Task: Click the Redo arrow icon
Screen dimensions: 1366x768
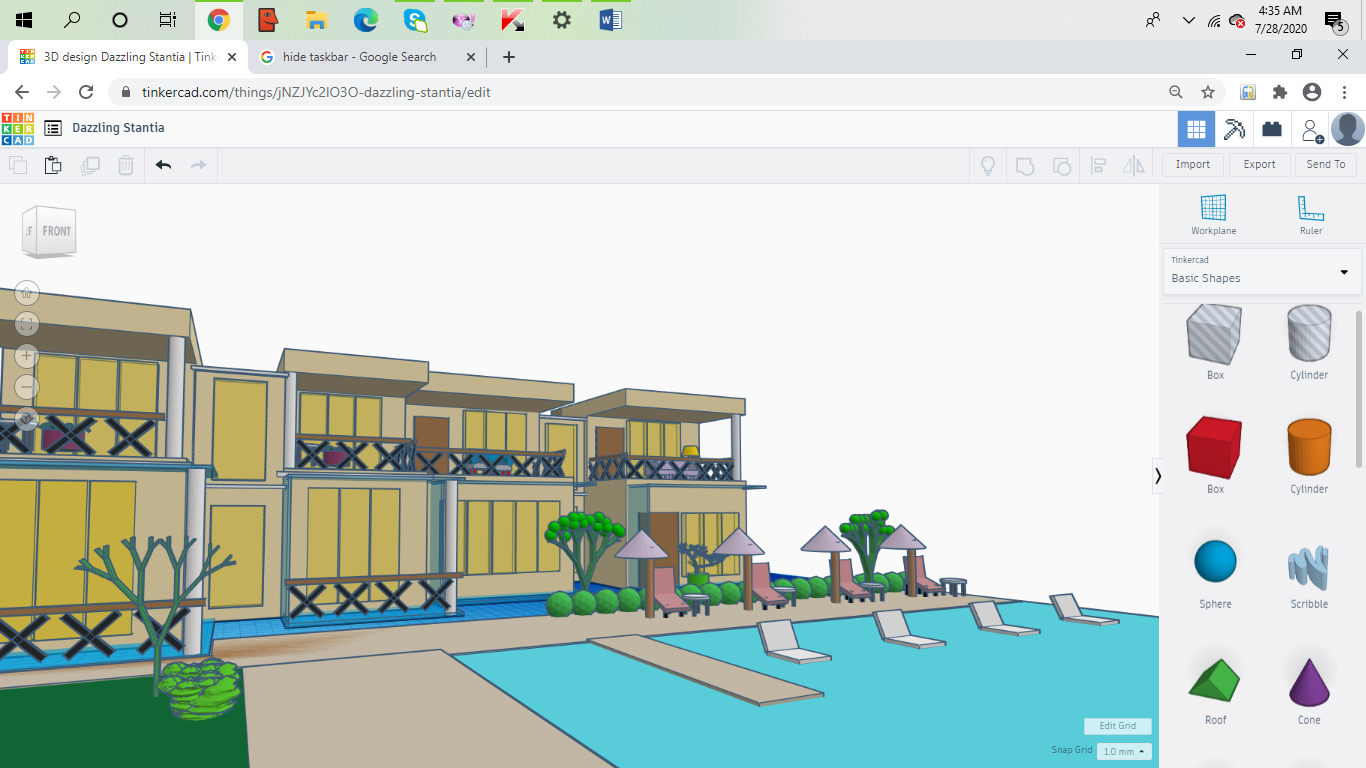Action: pos(198,165)
